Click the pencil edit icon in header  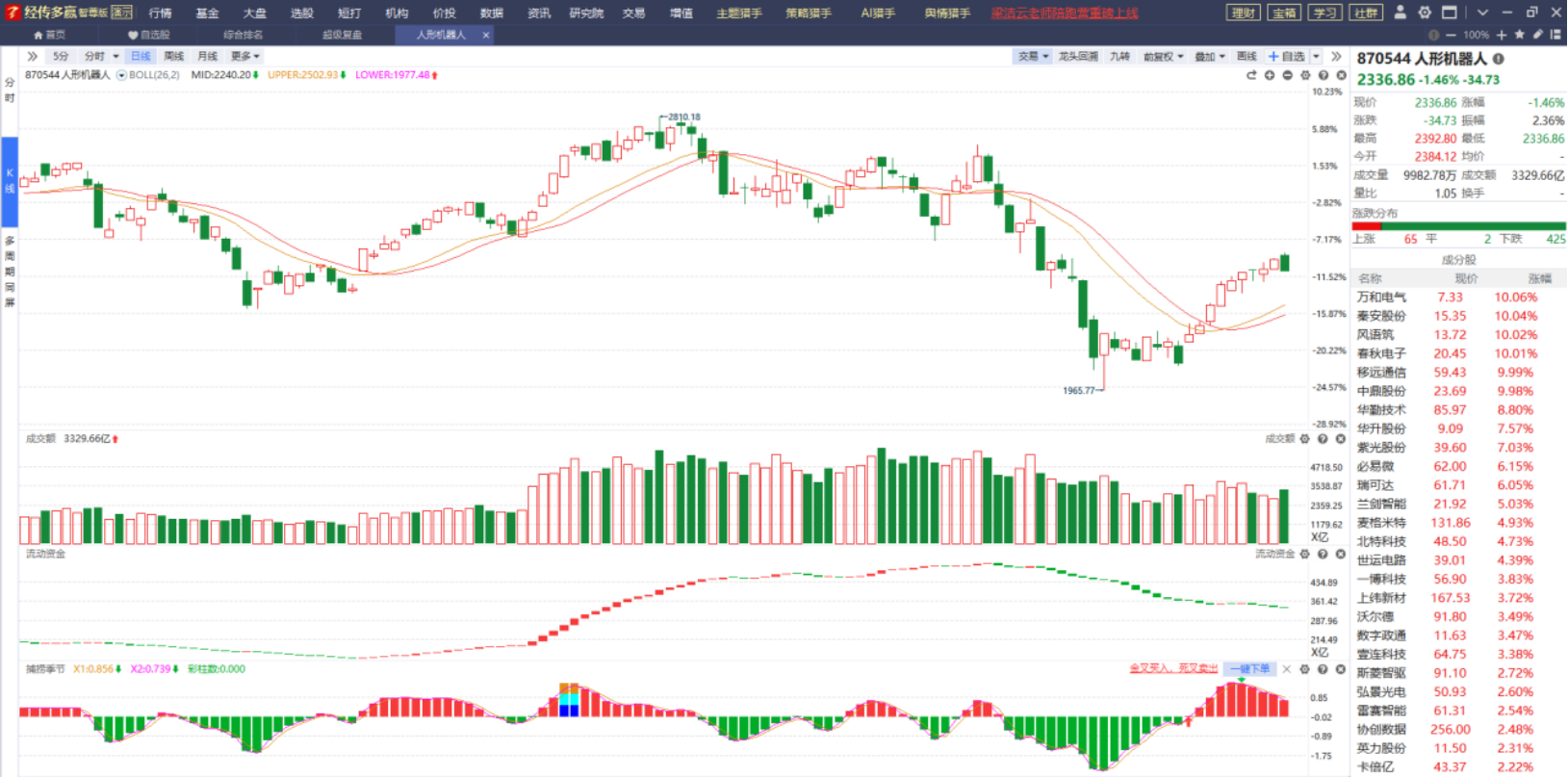click(x=1537, y=35)
